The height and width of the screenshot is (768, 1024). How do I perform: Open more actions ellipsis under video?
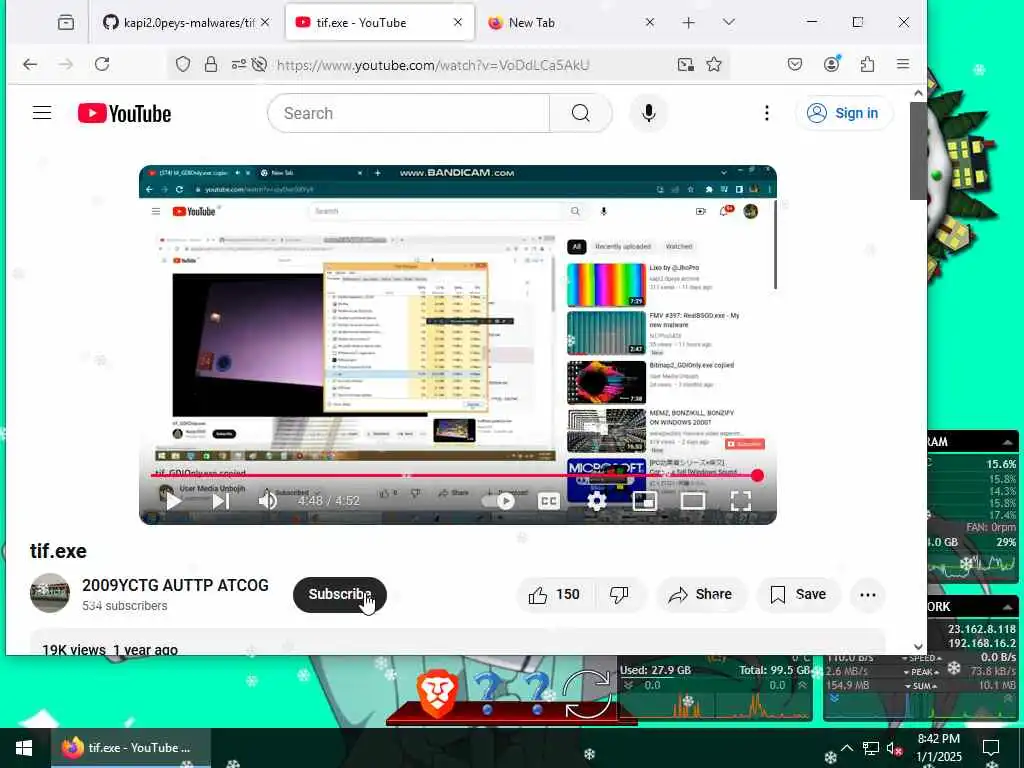868,595
